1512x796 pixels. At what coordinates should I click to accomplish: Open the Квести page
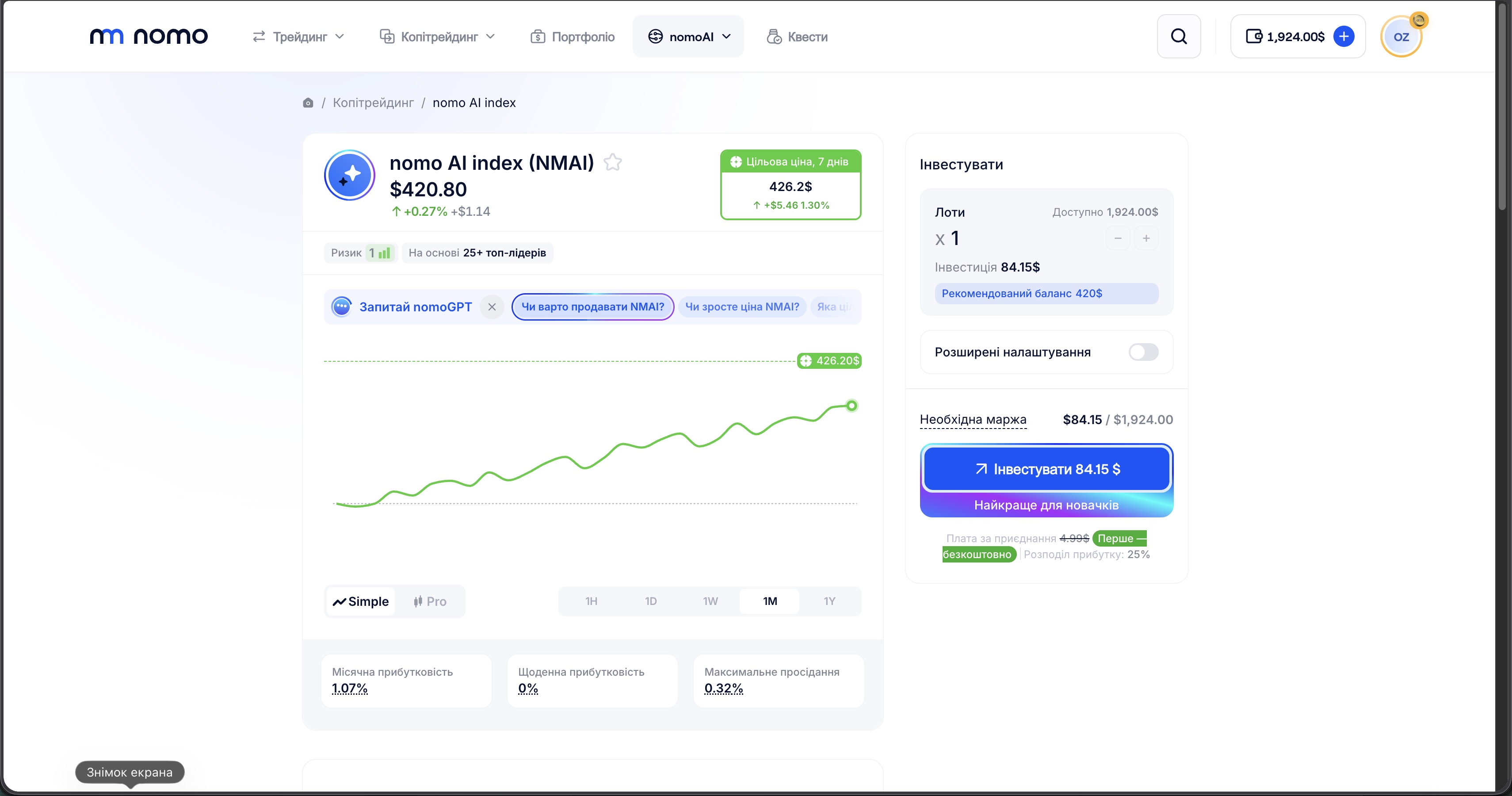(x=797, y=36)
